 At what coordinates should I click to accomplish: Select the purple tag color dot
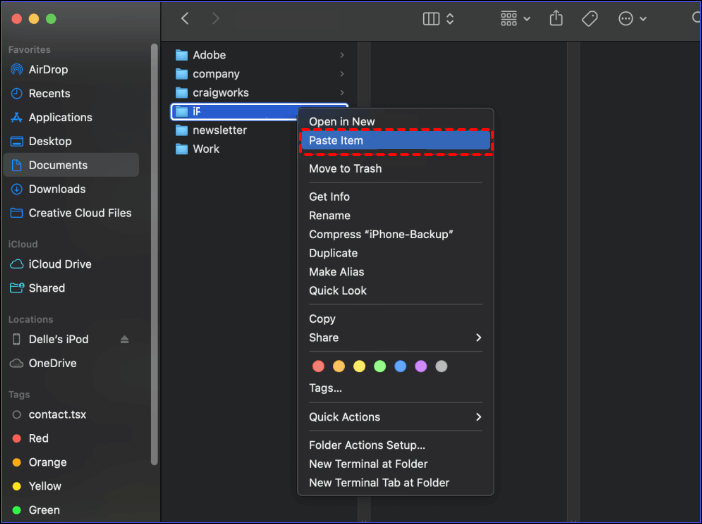click(421, 367)
